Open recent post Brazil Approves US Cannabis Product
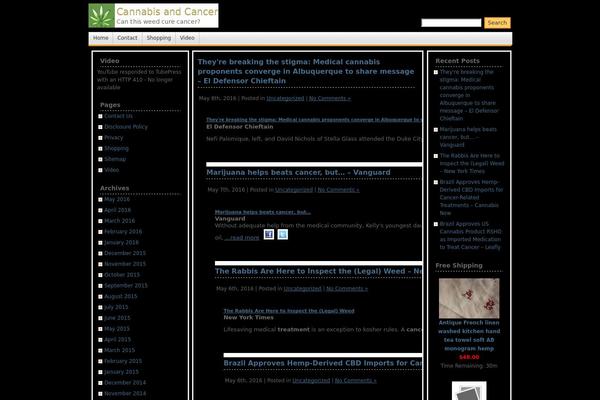 click(x=470, y=235)
